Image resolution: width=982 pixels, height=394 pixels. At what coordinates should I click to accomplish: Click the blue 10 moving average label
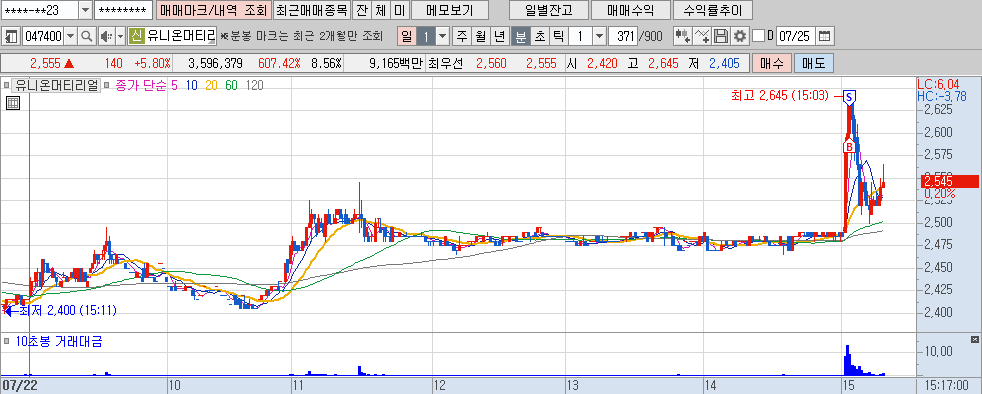(192, 85)
